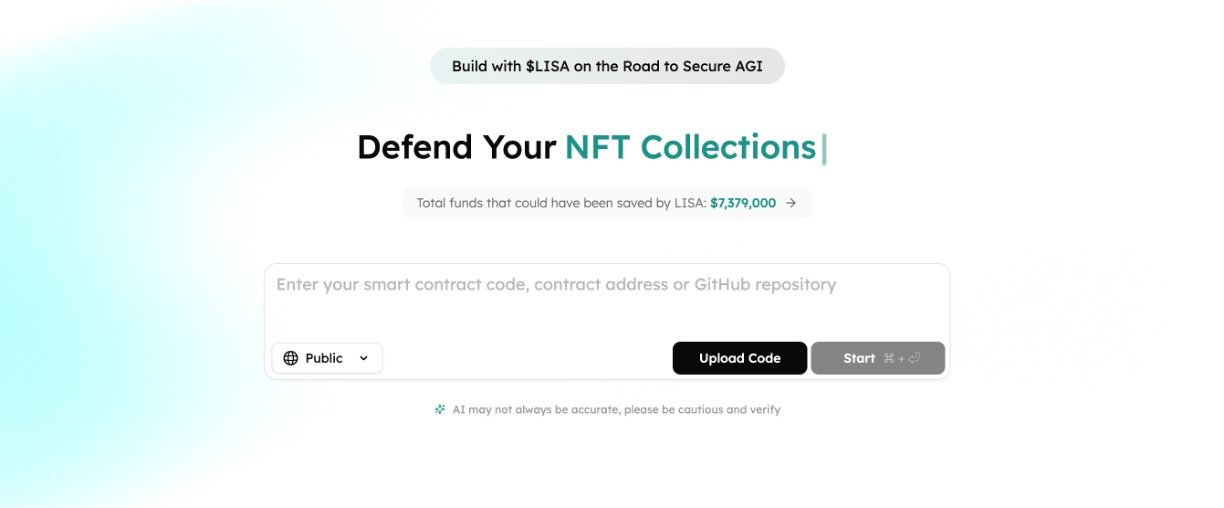Click the arrow icon after $7,379,000
The image size is (1224, 508).
click(x=791, y=203)
